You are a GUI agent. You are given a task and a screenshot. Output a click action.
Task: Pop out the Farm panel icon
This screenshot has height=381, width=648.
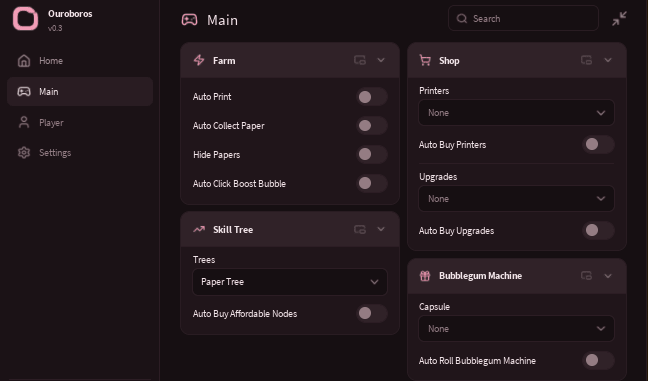(x=360, y=60)
